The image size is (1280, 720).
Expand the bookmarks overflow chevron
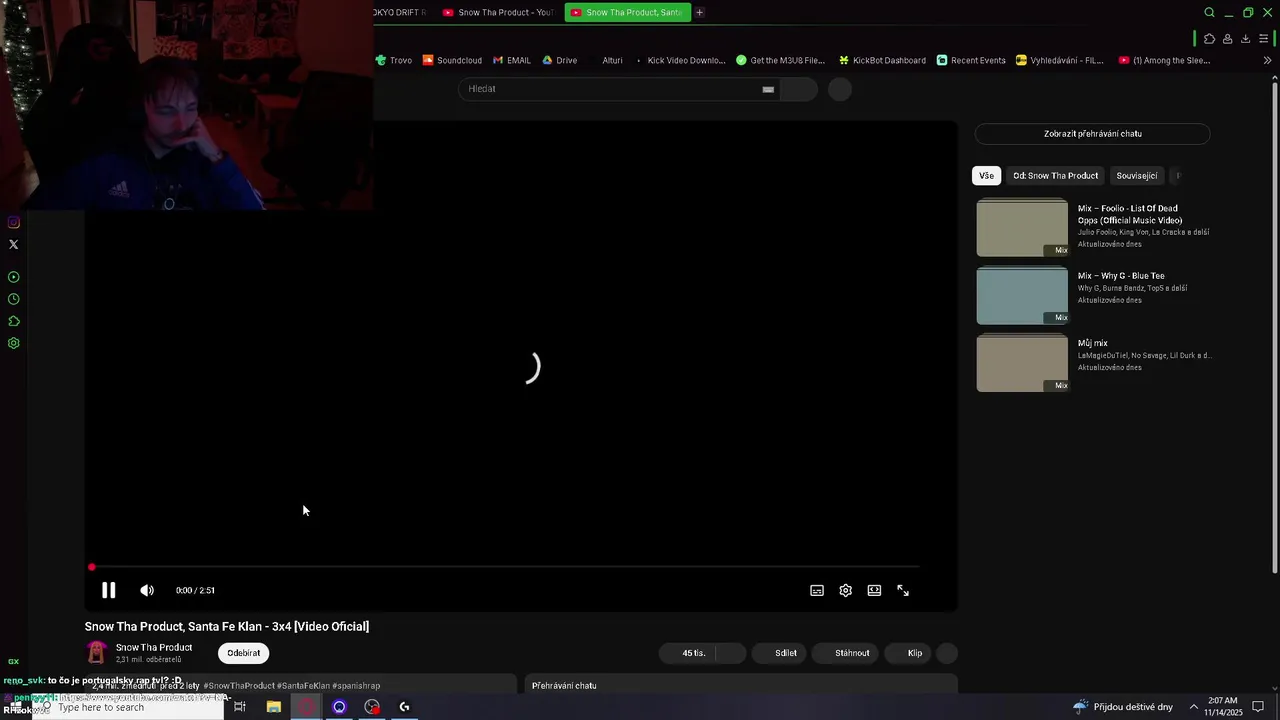1267,60
